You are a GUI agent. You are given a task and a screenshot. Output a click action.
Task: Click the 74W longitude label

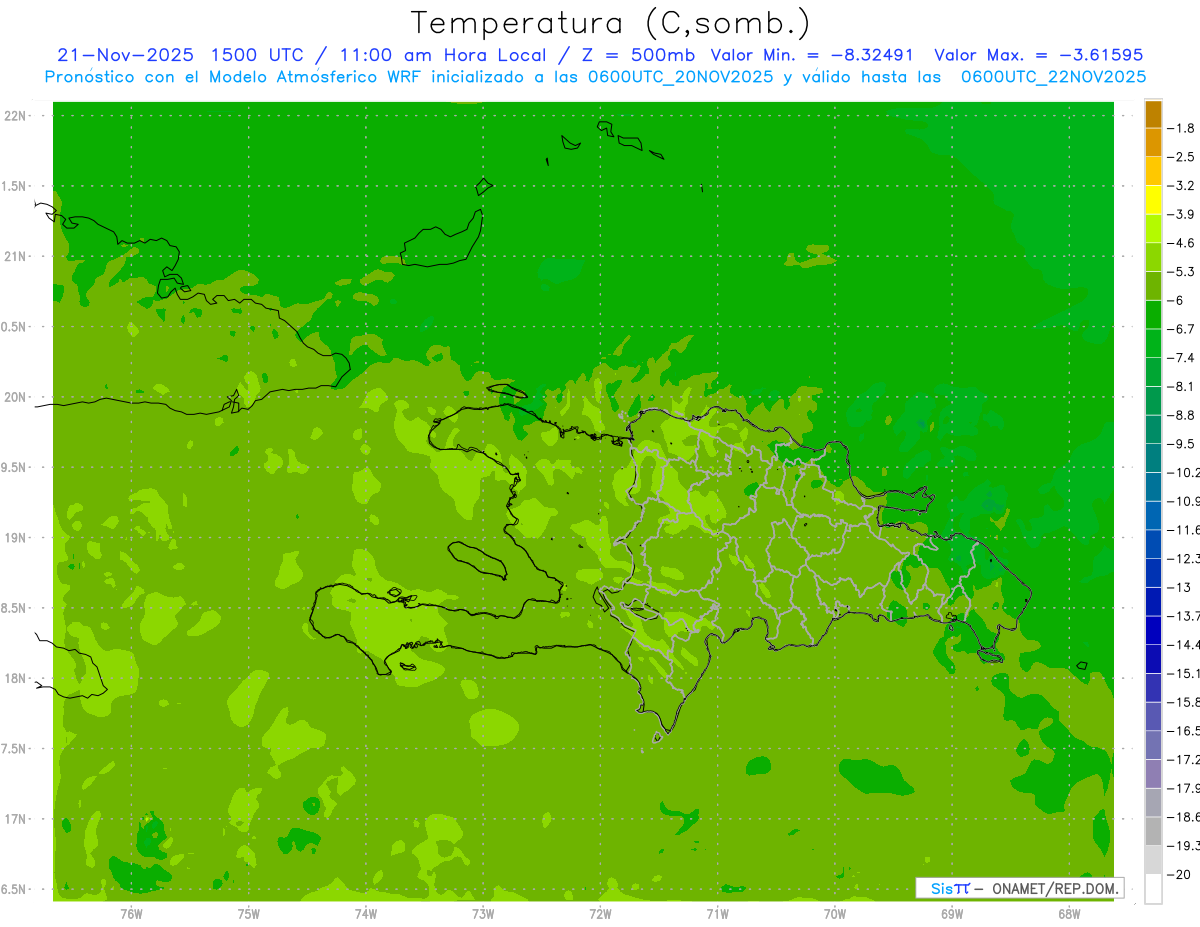366,913
